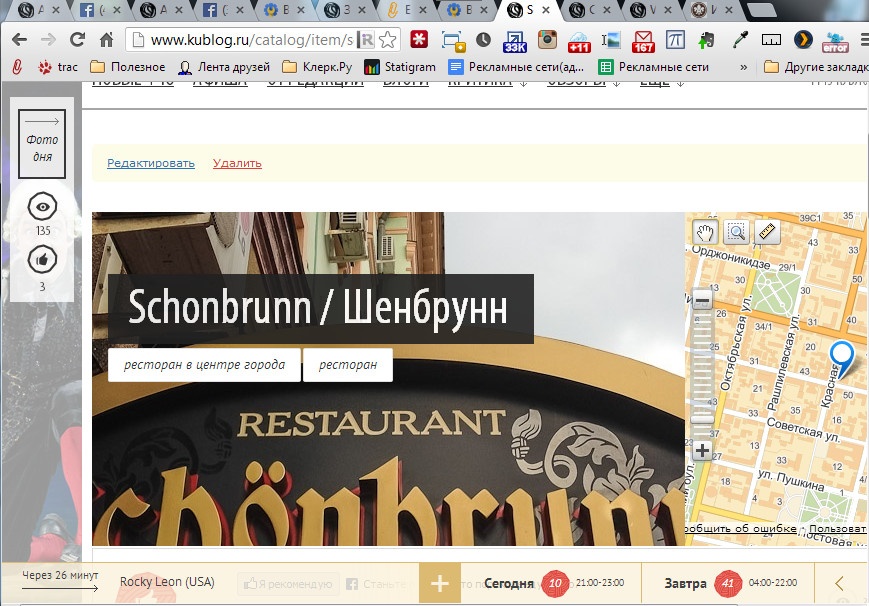Click the ресторан tag button

tap(348, 365)
